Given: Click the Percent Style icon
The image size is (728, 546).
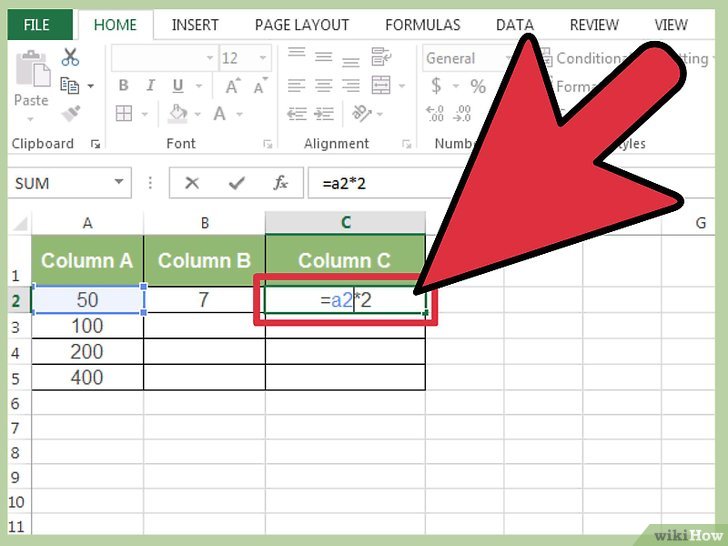Looking at the screenshot, I should pyautogui.click(x=477, y=87).
